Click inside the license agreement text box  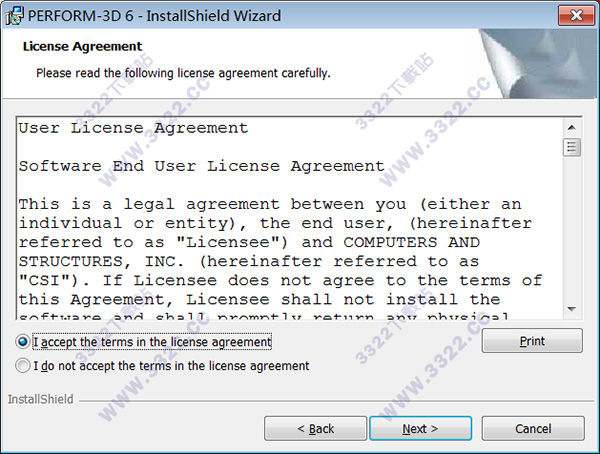(x=290, y=218)
